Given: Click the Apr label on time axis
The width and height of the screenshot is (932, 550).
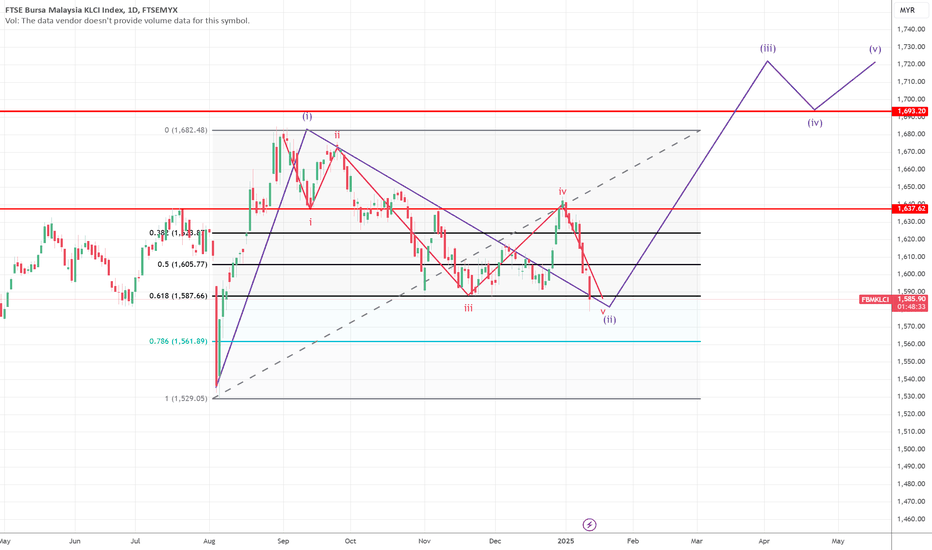Looking at the screenshot, I should point(764,541).
